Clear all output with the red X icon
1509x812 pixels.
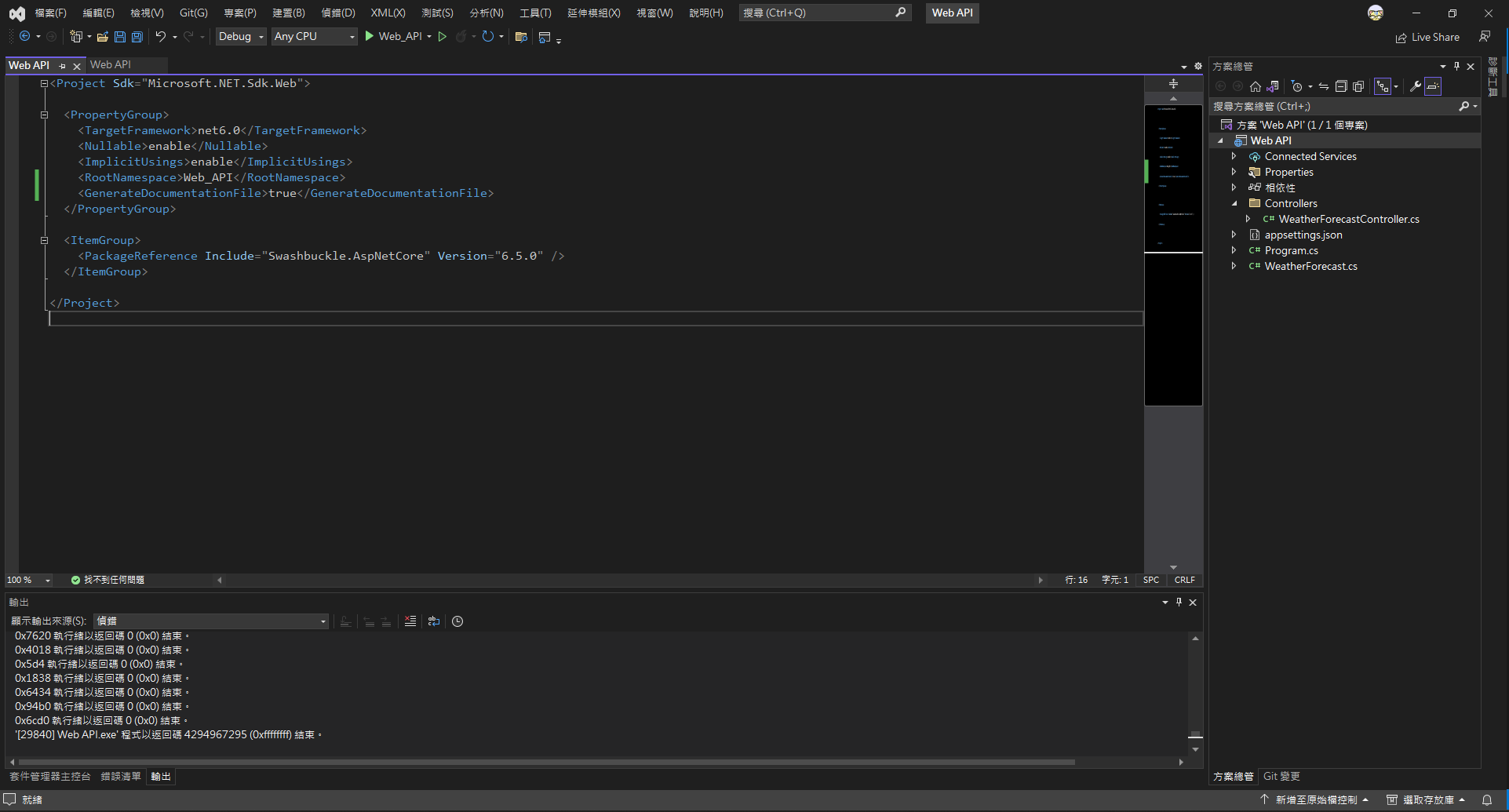[x=410, y=621]
